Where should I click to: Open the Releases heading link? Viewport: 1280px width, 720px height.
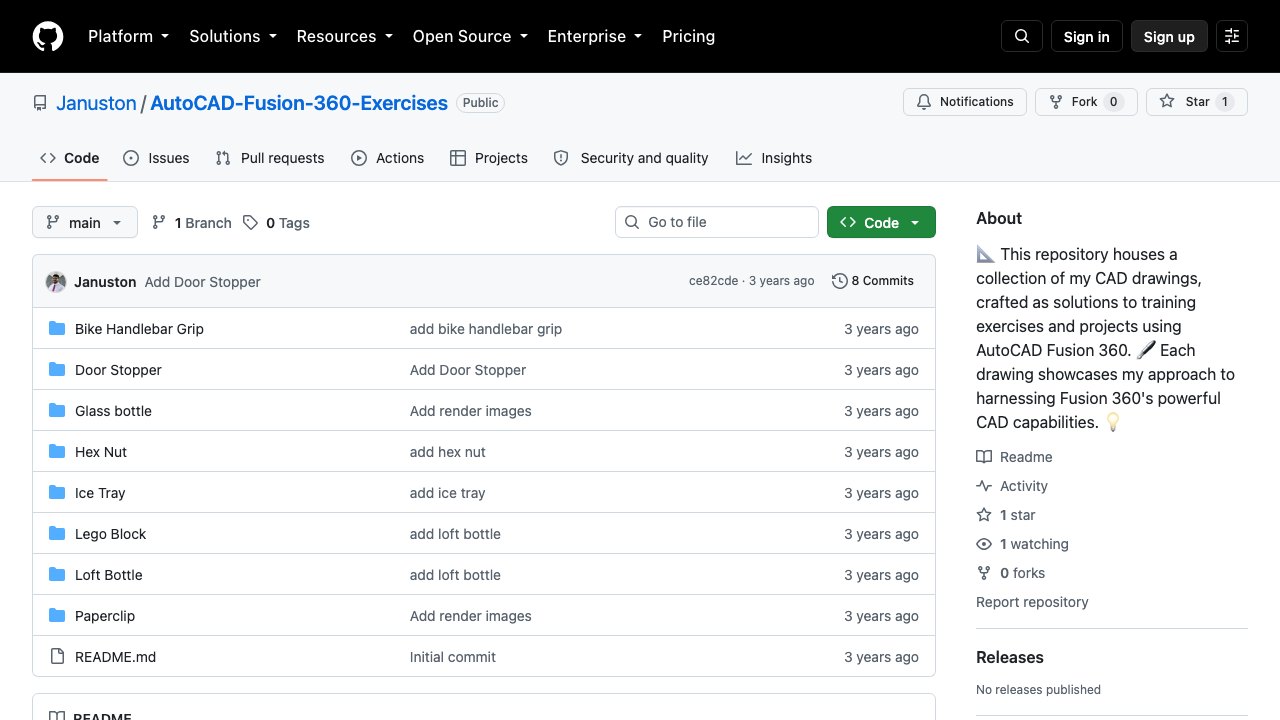click(1010, 657)
